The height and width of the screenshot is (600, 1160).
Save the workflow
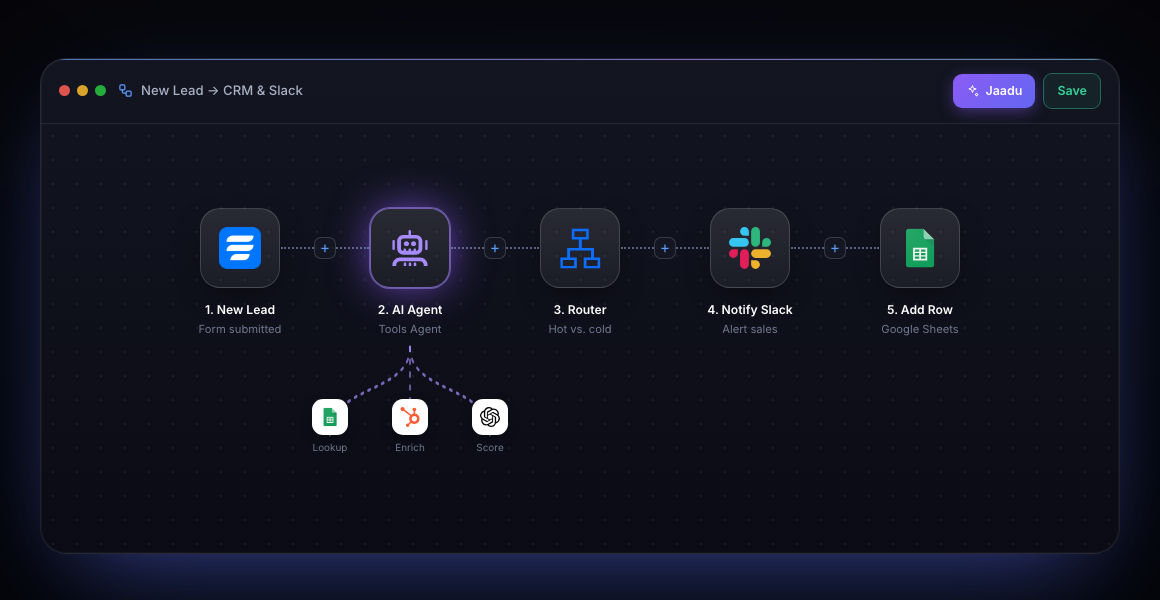click(1072, 91)
